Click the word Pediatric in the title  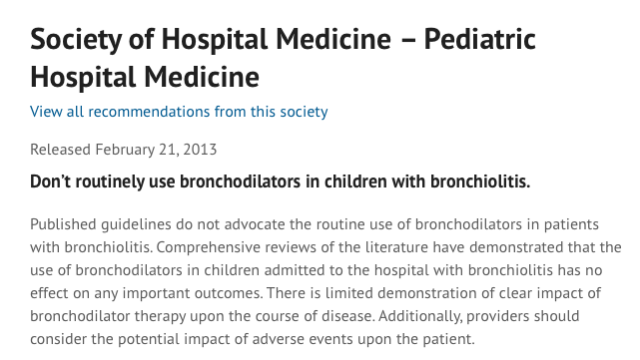click(x=480, y=39)
